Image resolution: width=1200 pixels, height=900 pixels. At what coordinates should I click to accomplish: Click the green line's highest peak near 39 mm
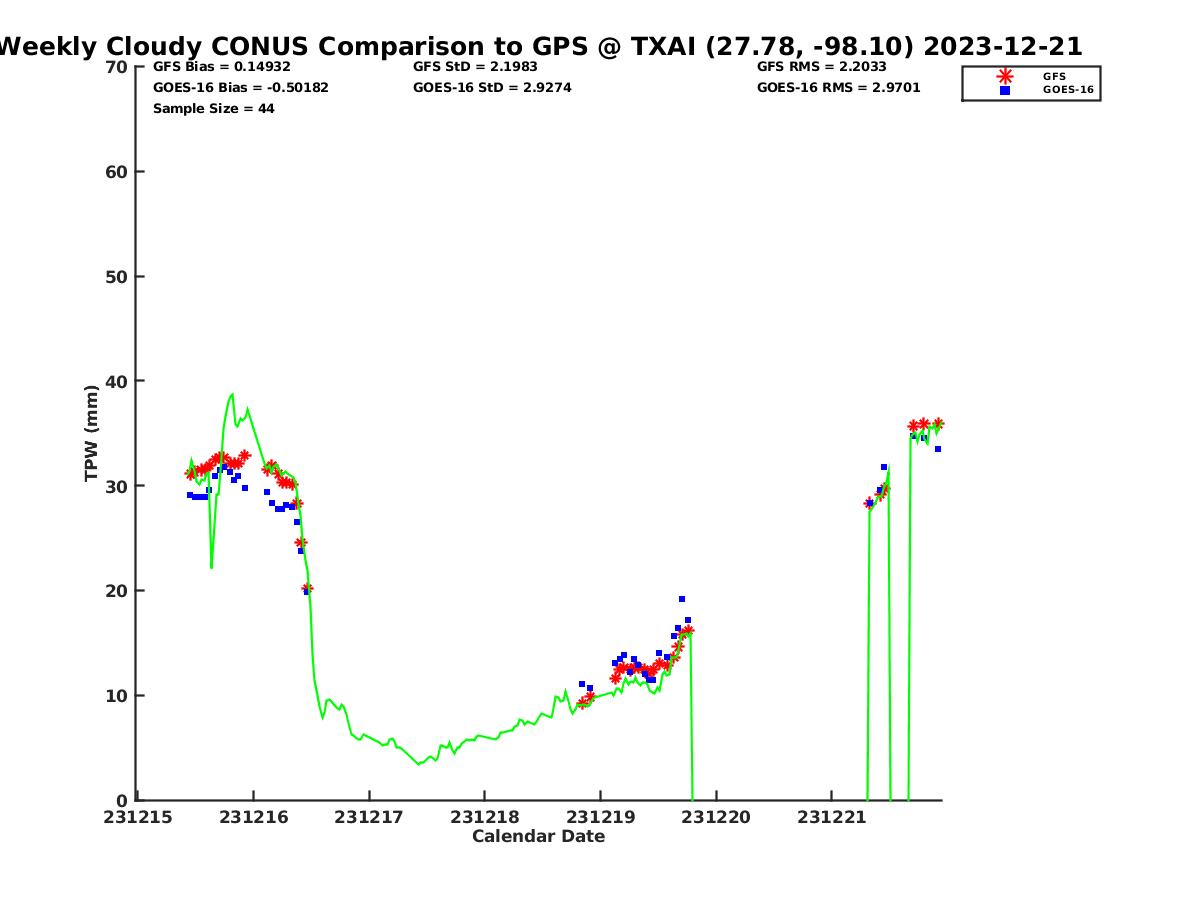[232, 394]
